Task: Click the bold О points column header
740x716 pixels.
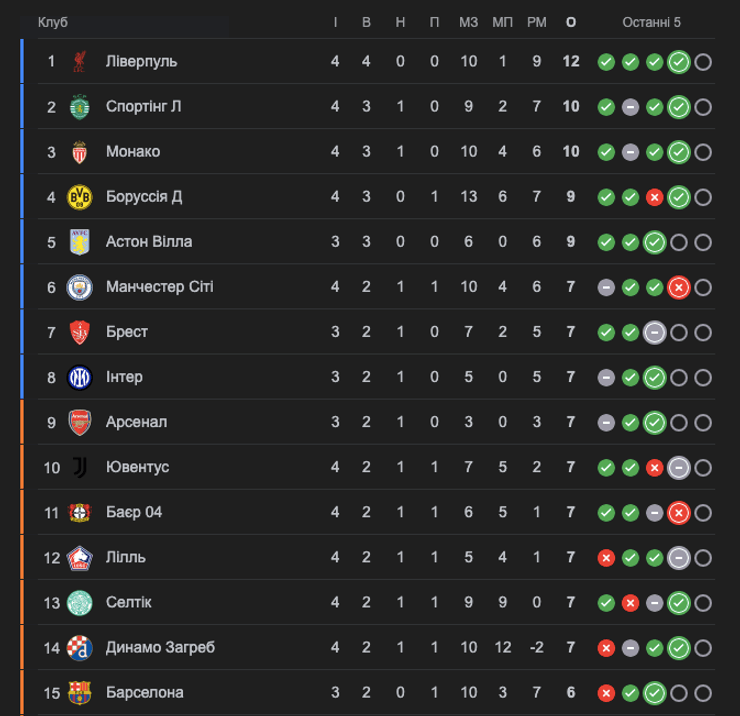Action: coord(571,22)
